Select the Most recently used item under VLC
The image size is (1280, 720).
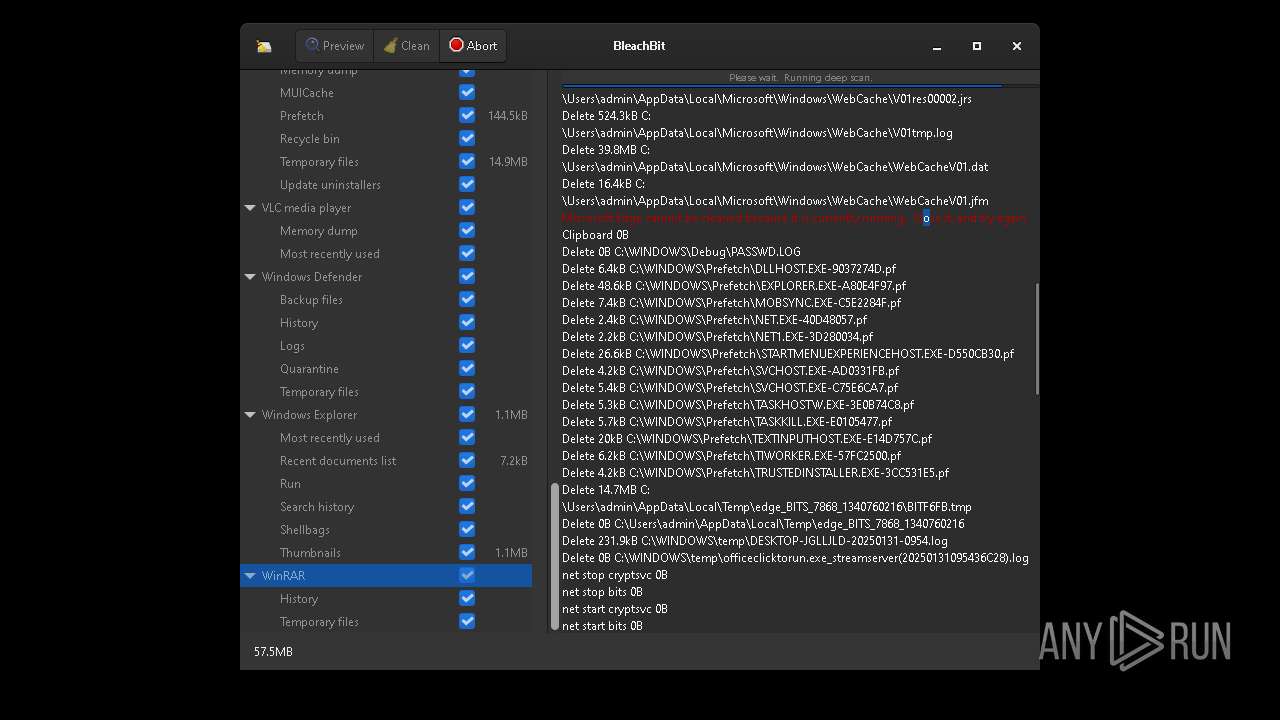(x=330, y=254)
